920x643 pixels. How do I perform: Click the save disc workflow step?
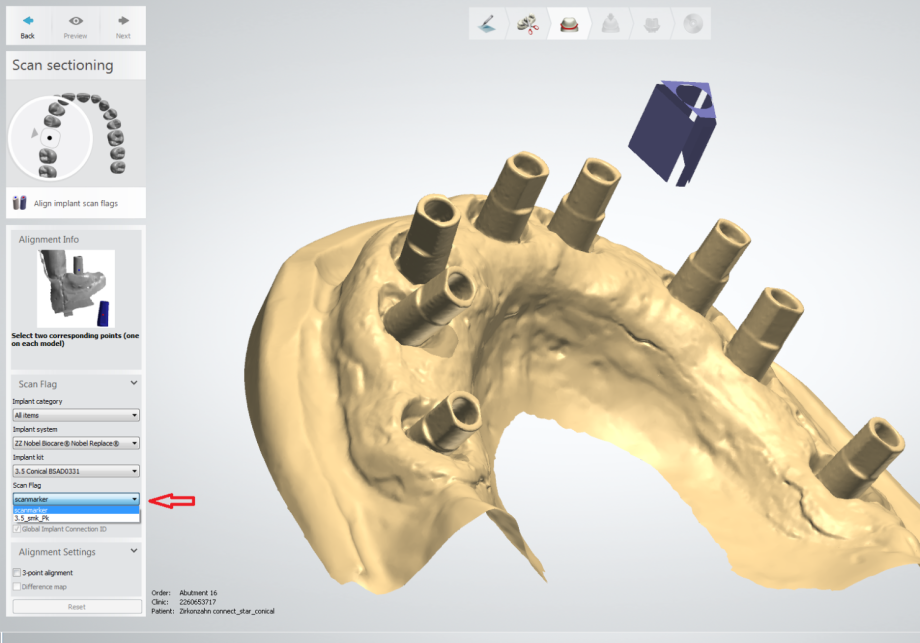tap(692, 24)
